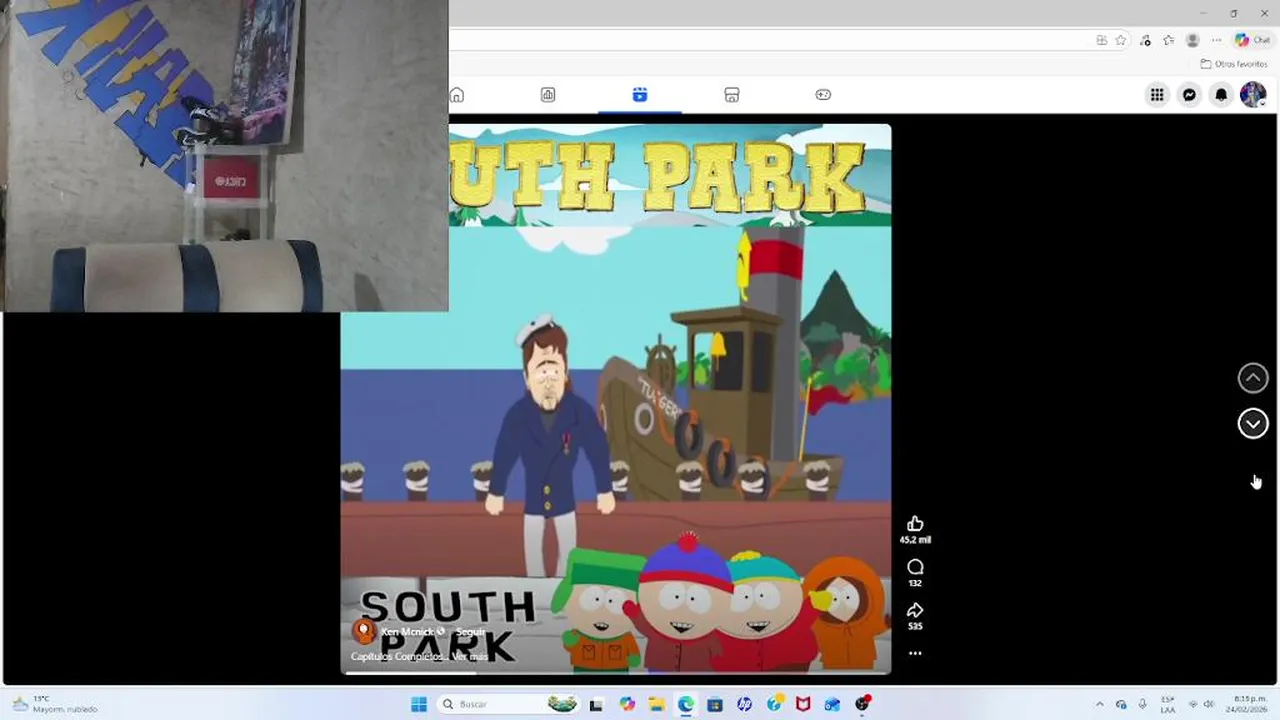Screen dimensions: 1280x720
Task: Click the taskbar Buscar search box
Action: tap(510, 704)
